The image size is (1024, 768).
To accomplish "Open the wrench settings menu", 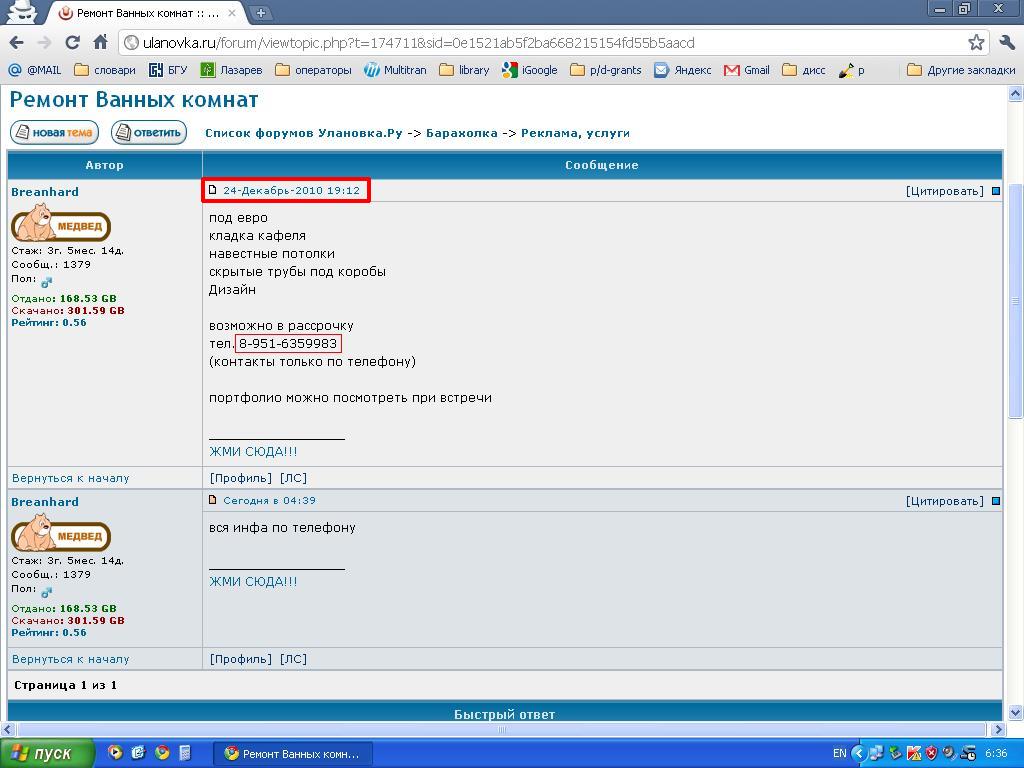I will [1006, 43].
